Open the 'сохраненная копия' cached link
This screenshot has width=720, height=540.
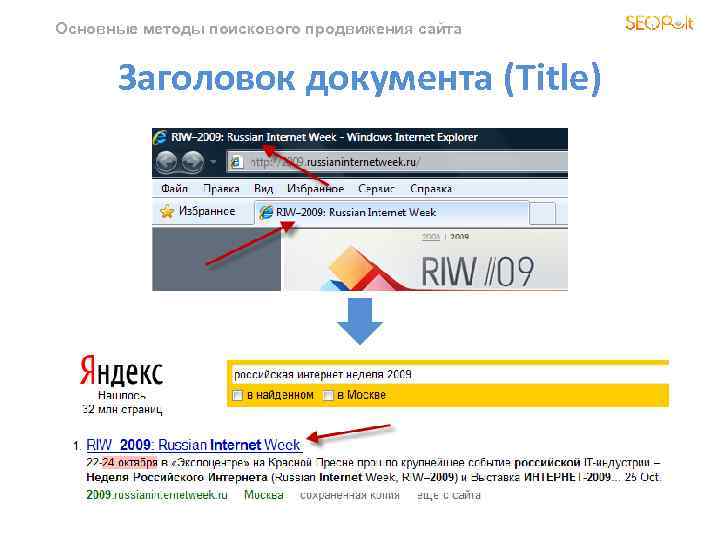coord(350,495)
